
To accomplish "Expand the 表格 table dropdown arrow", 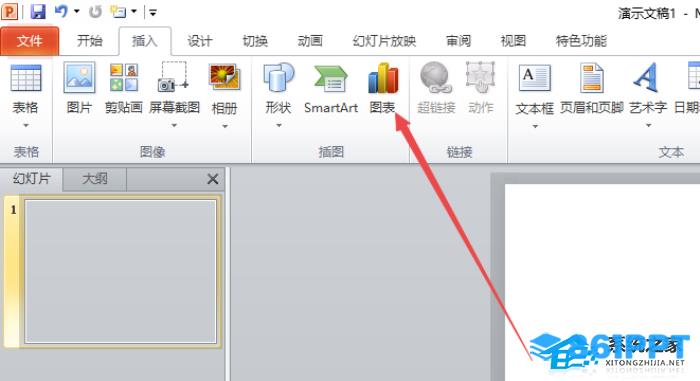I will click(x=25, y=126).
